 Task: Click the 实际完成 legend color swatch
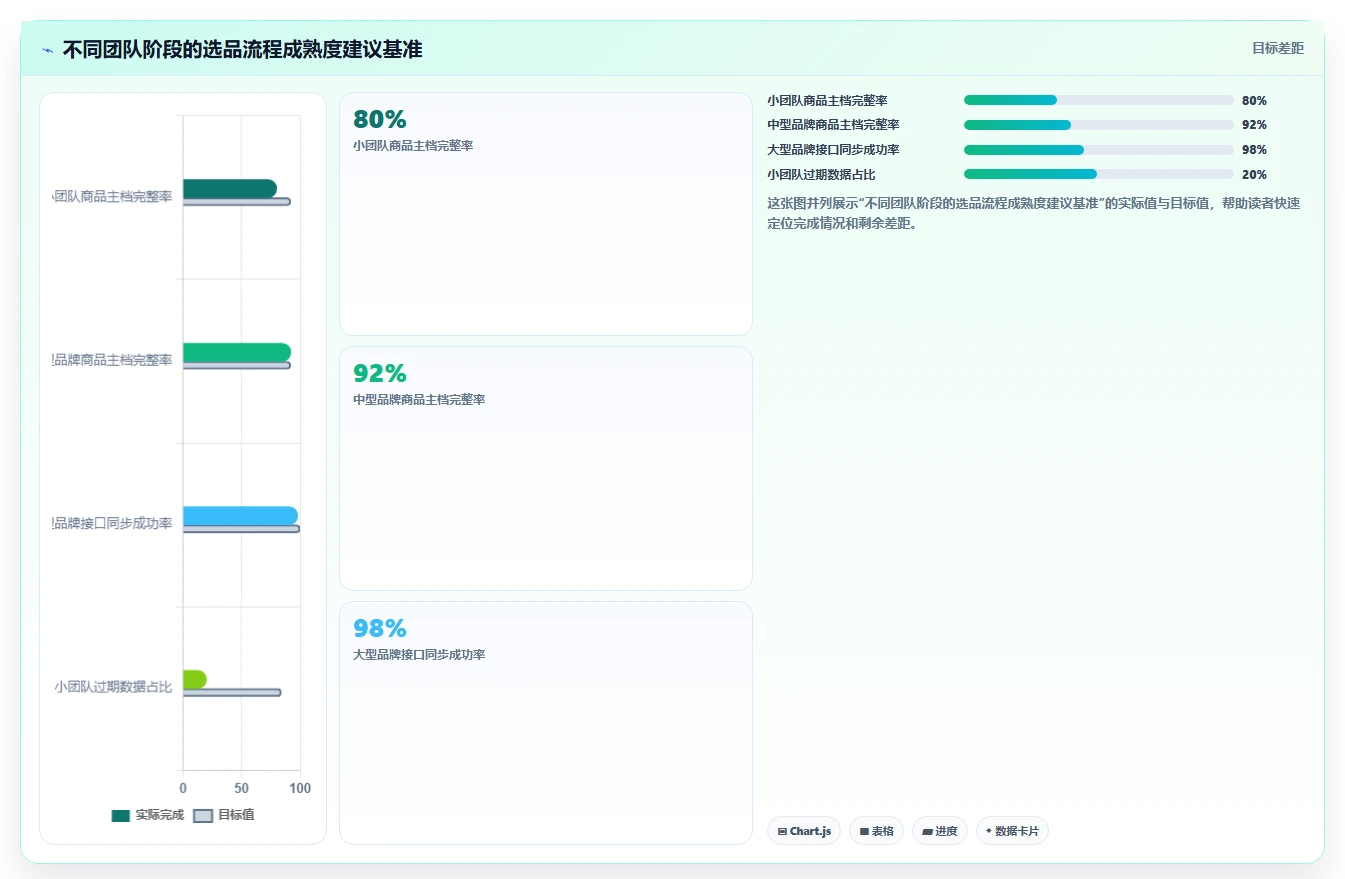pyautogui.click(x=121, y=815)
